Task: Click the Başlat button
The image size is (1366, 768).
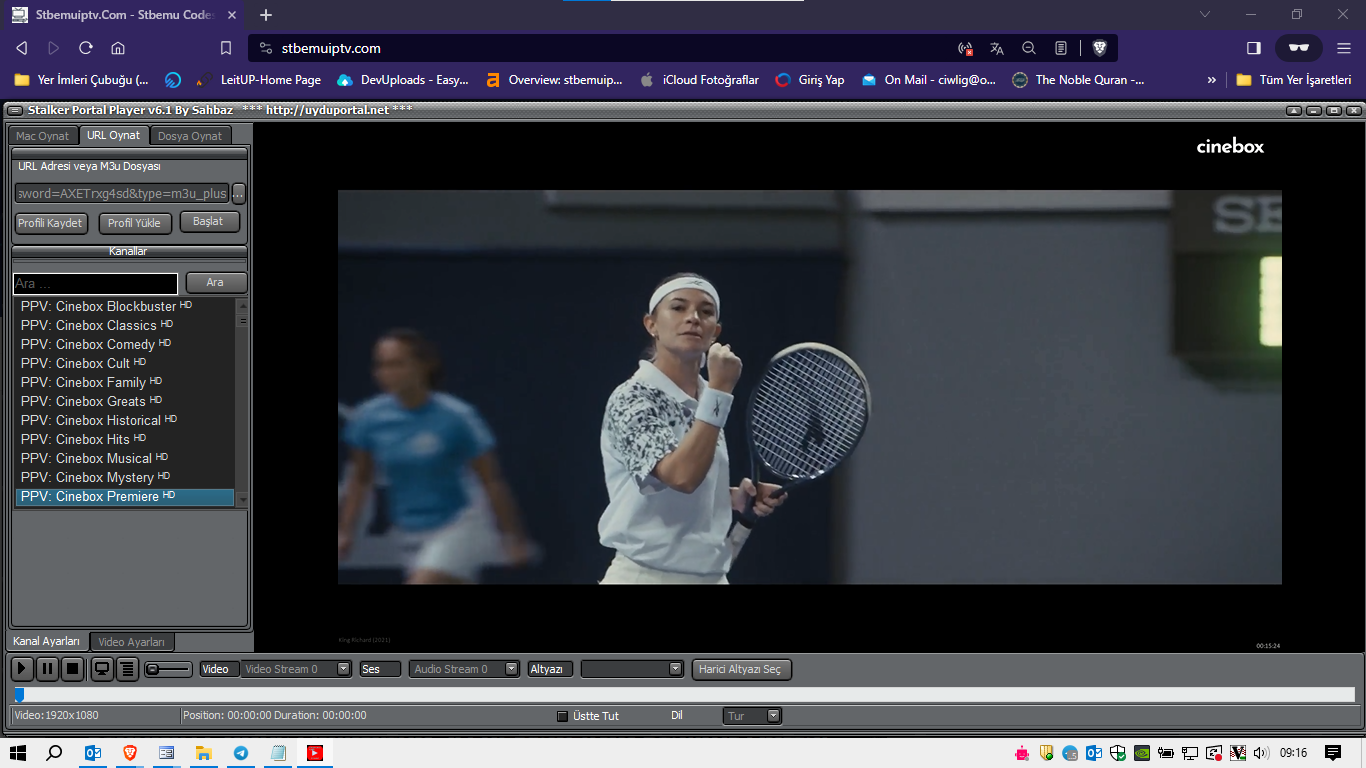Action: pos(209,222)
